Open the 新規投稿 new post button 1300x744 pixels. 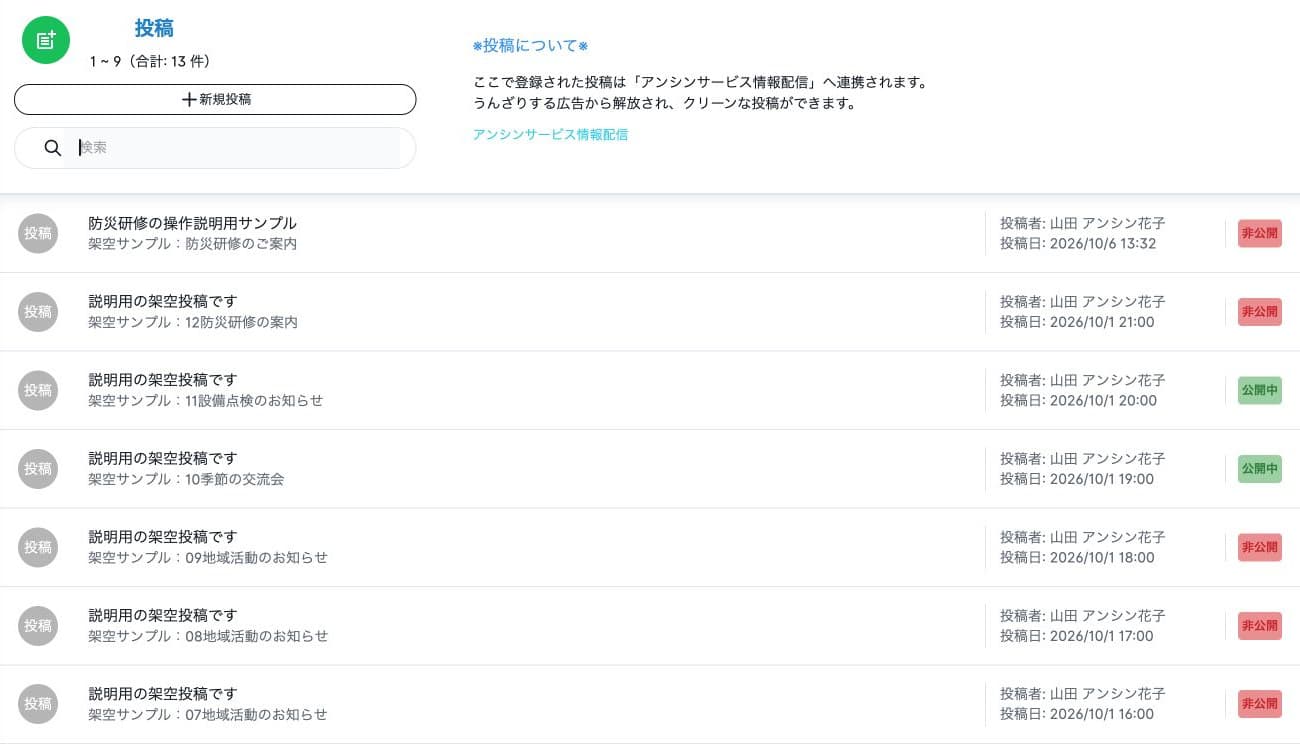(x=215, y=100)
